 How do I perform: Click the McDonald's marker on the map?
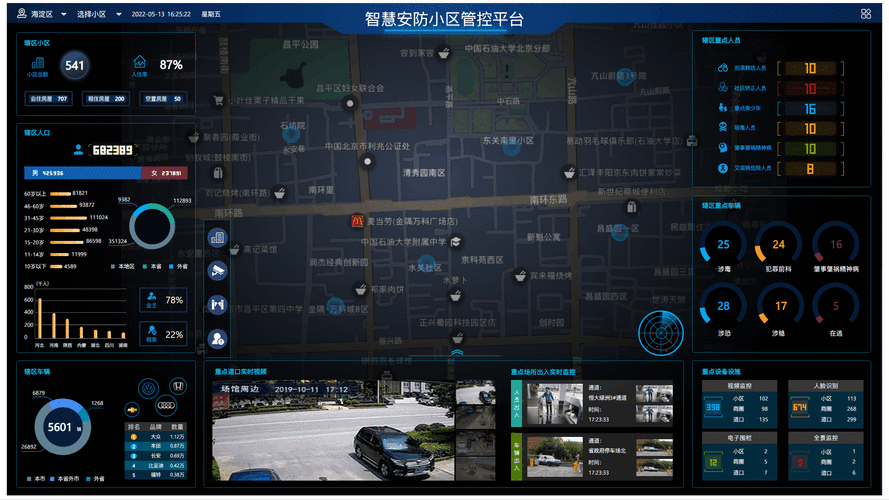click(353, 220)
